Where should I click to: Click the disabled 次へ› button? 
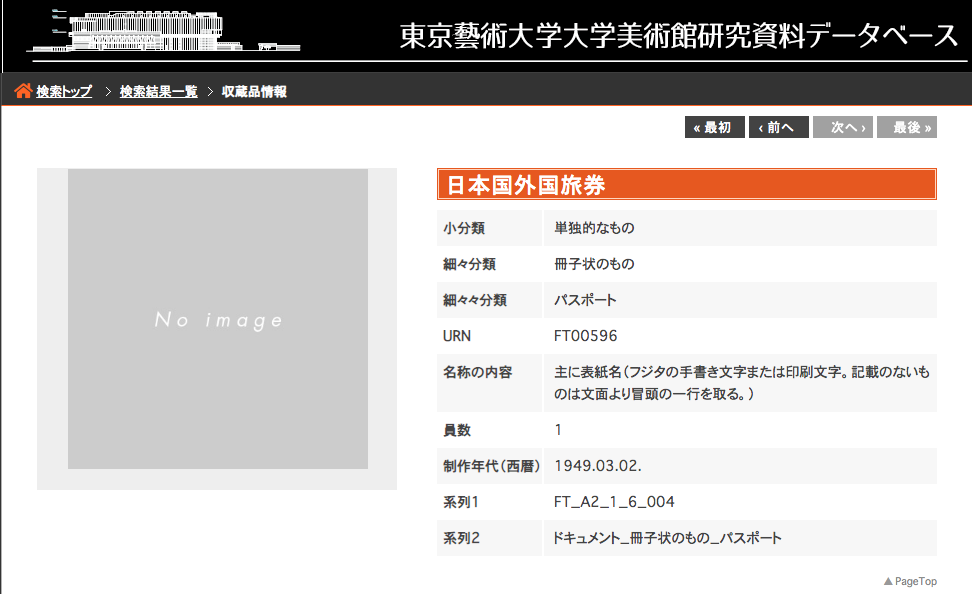(843, 127)
